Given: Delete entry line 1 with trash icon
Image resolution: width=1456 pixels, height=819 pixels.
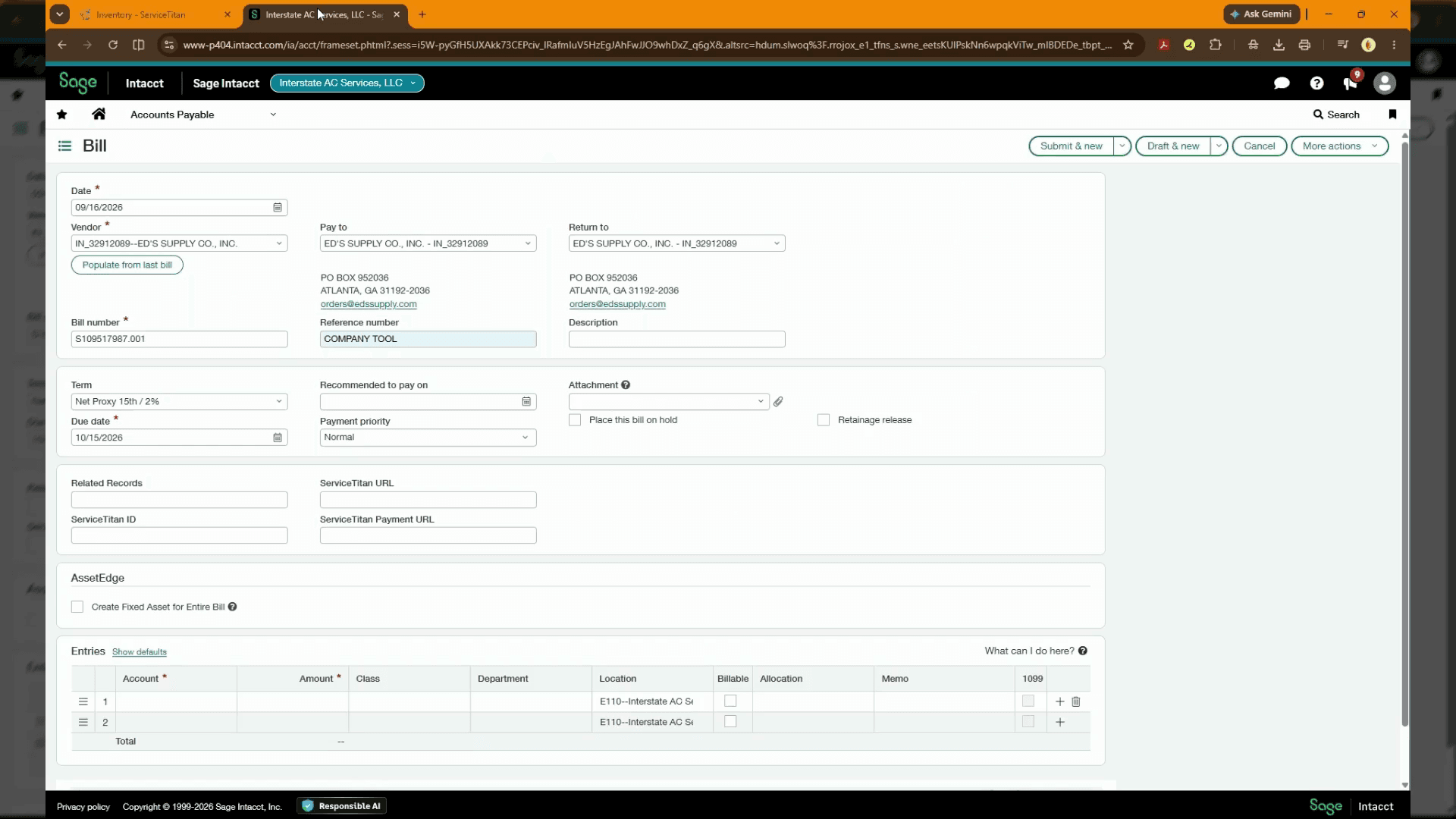Looking at the screenshot, I should 1076,701.
